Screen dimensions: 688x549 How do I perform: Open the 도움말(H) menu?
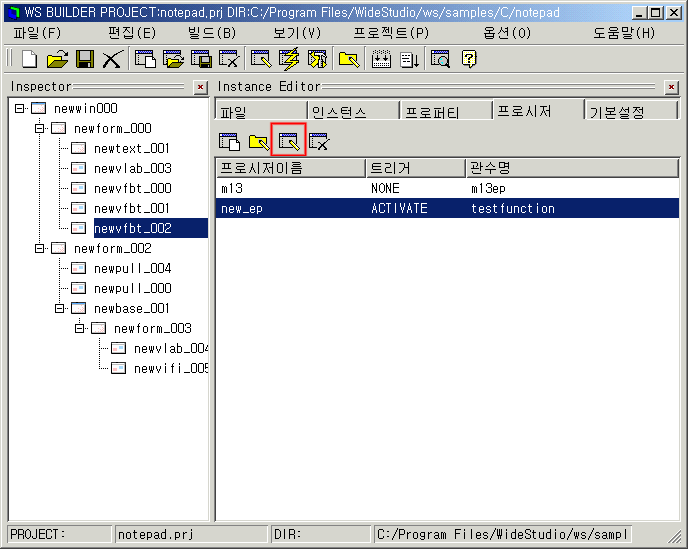624,33
